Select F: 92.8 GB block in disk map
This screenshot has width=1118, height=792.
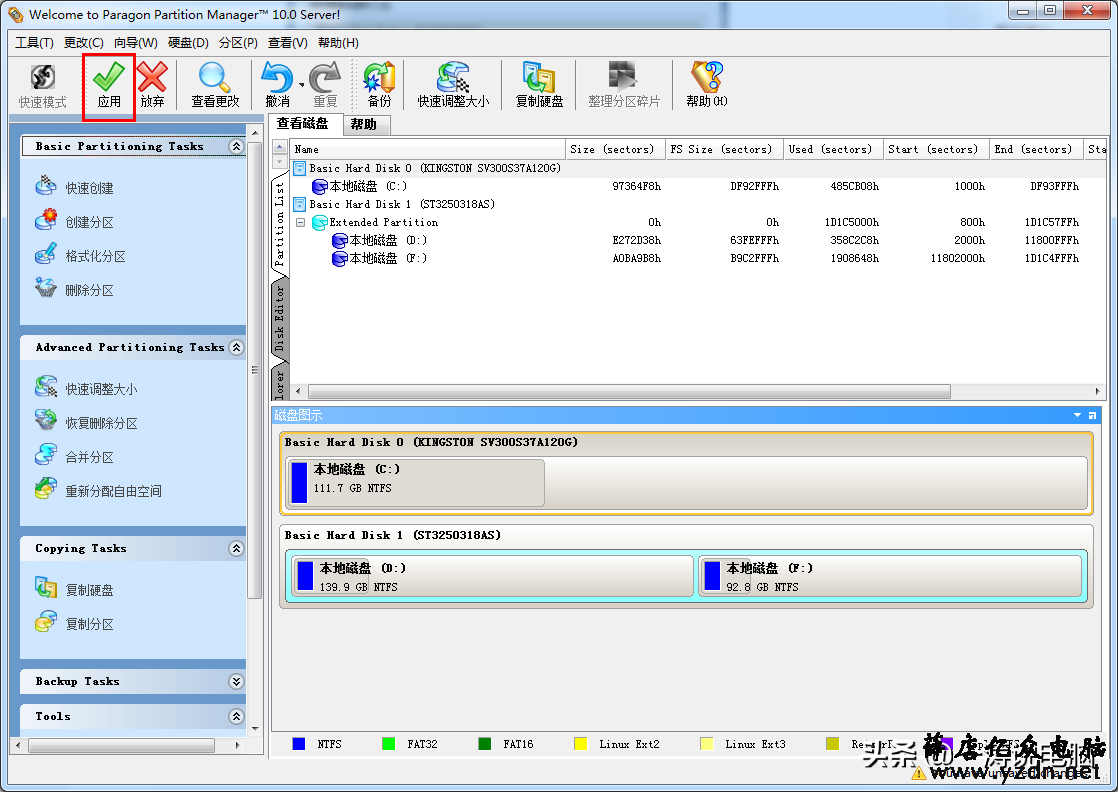891,576
